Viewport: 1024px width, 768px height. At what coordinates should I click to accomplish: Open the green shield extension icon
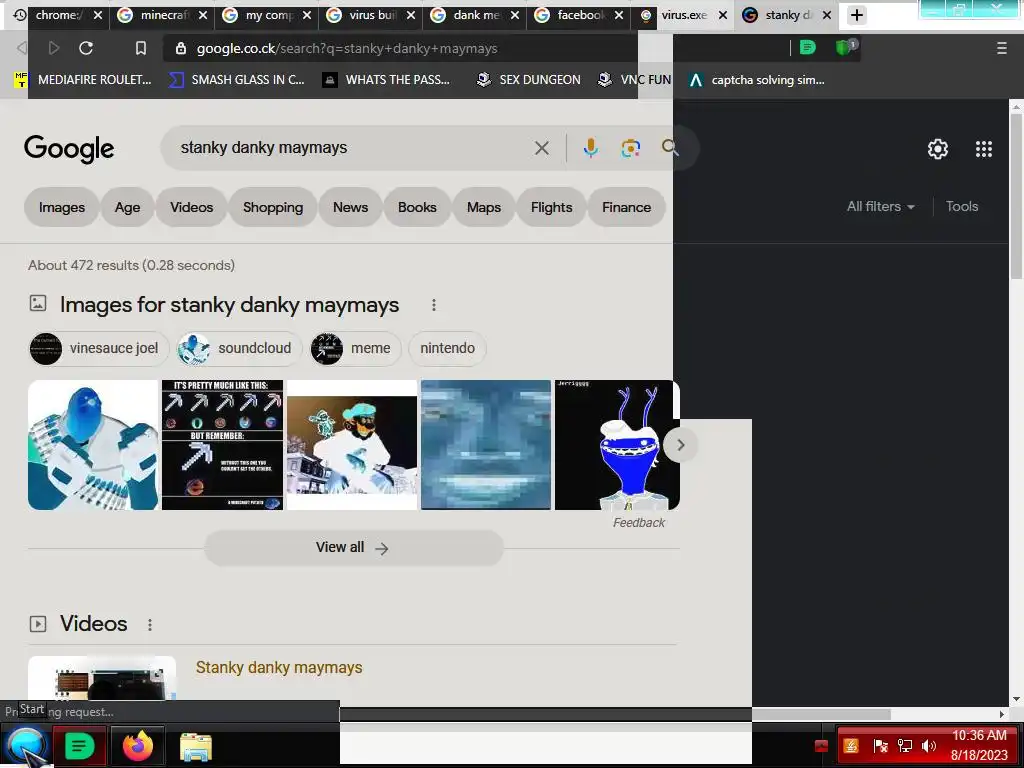point(845,47)
